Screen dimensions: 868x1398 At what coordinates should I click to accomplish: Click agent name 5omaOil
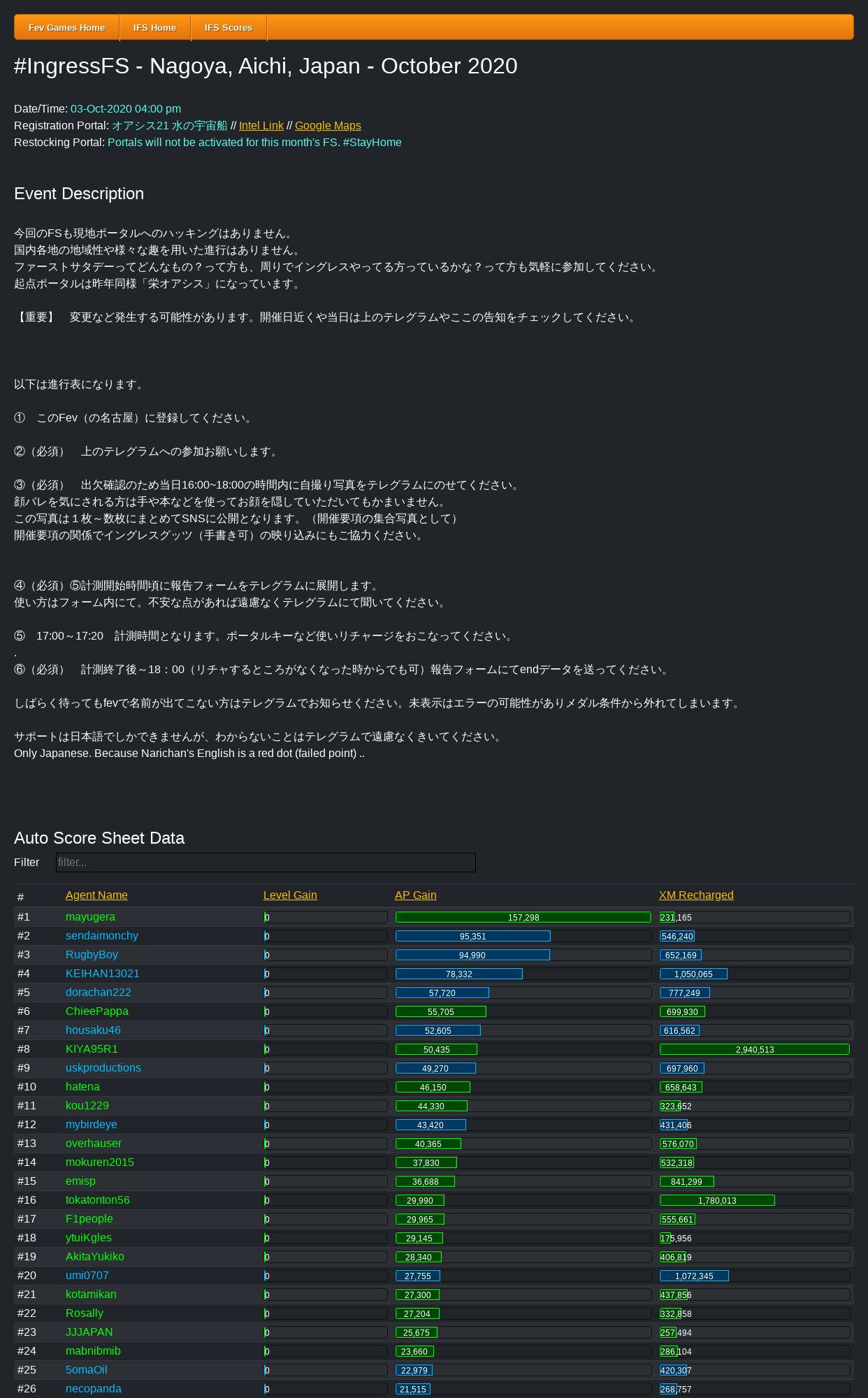87,1370
